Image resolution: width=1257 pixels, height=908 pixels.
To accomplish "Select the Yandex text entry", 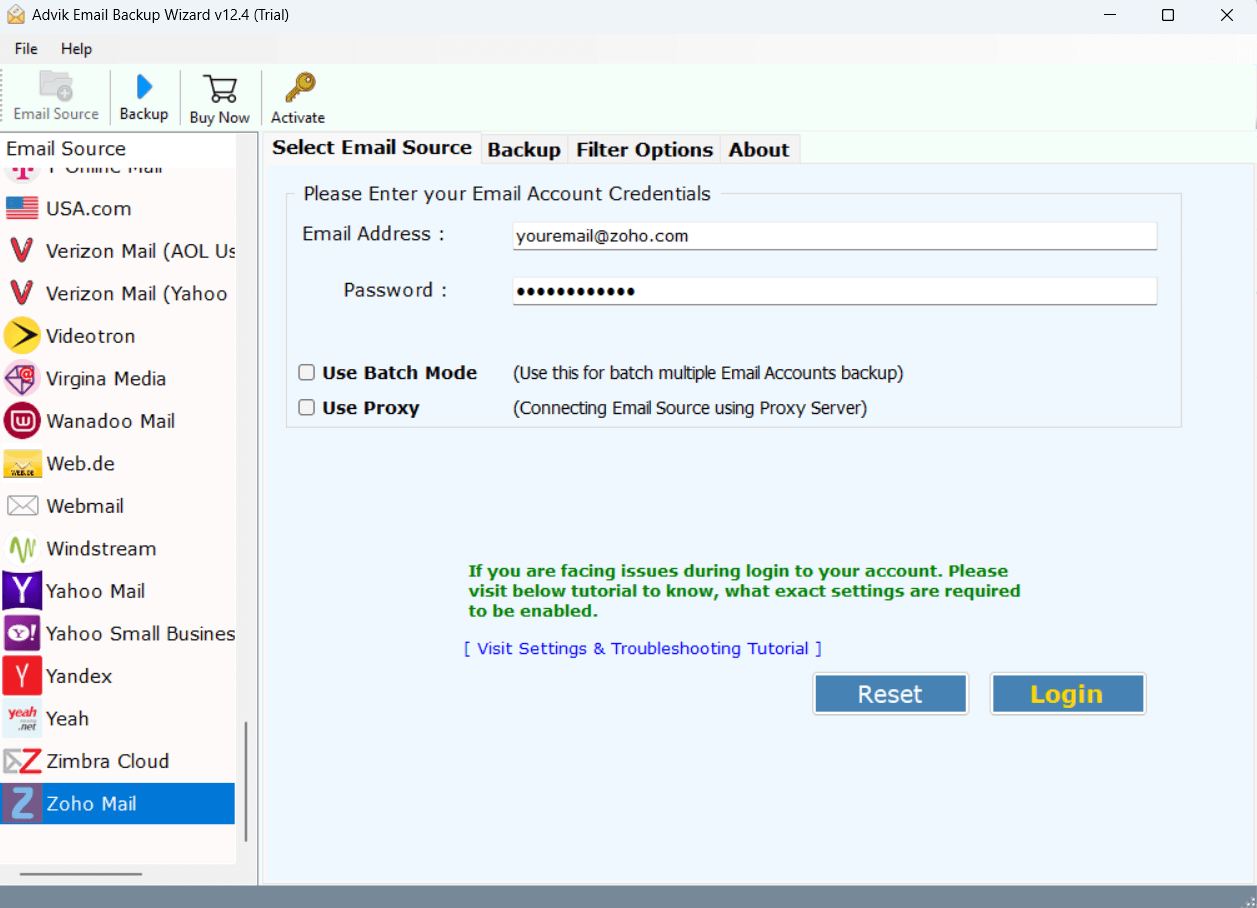I will (x=79, y=676).
